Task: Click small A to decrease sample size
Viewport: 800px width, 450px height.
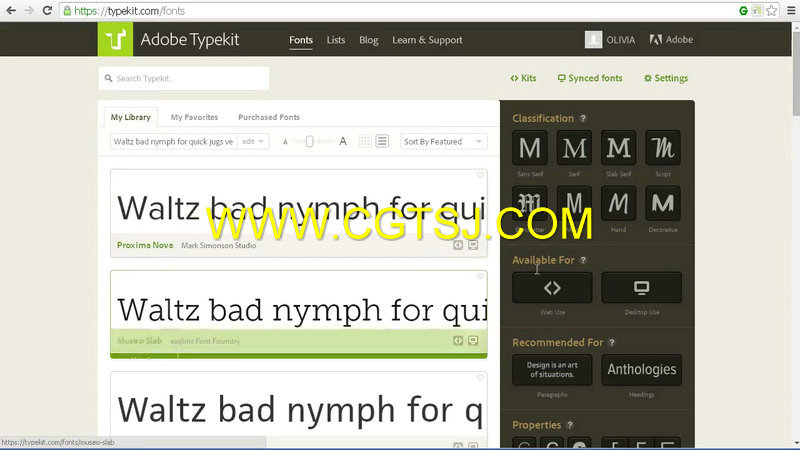Action: pos(285,142)
